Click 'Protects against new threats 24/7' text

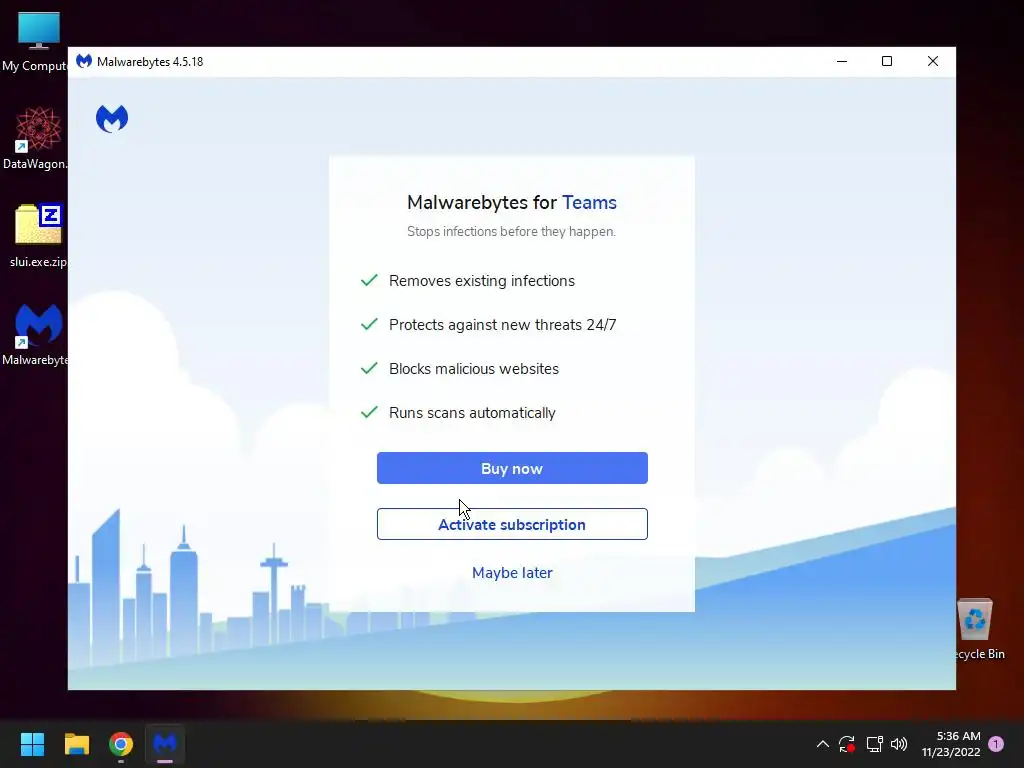[502, 325]
